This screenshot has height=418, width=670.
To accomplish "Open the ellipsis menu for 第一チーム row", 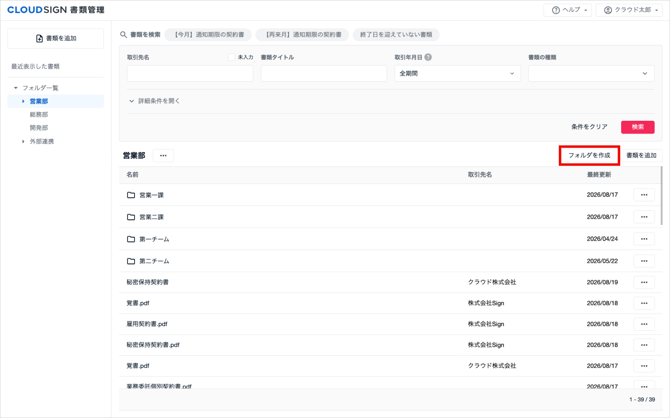I will click(x=644, y=239).
